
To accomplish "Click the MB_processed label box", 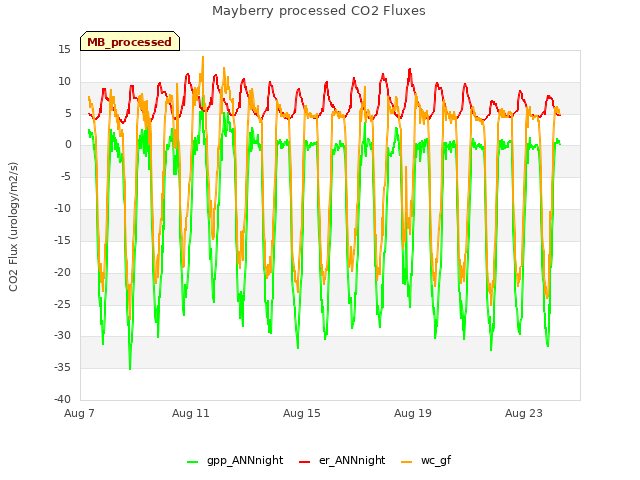I will point(130,41).
